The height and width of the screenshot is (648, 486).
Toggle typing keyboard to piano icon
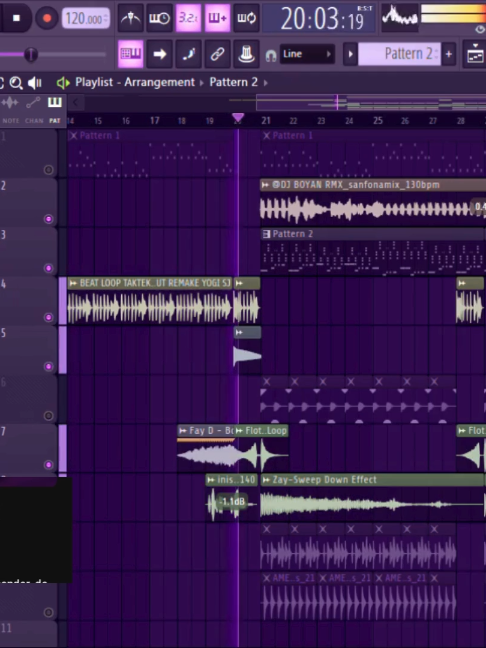pyautogui.click(x=131, y=54)
